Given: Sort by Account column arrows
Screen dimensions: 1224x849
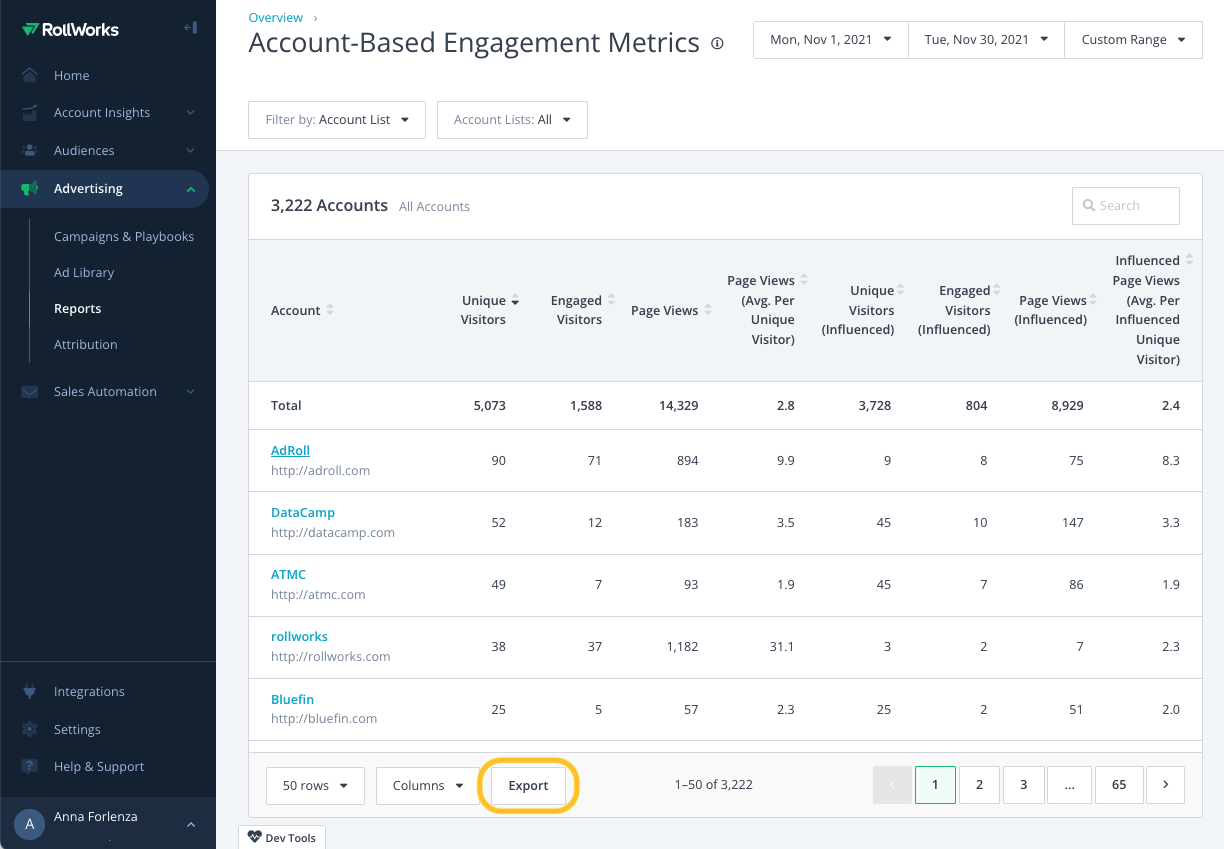Looking at the screenshot, I should 330,310.
